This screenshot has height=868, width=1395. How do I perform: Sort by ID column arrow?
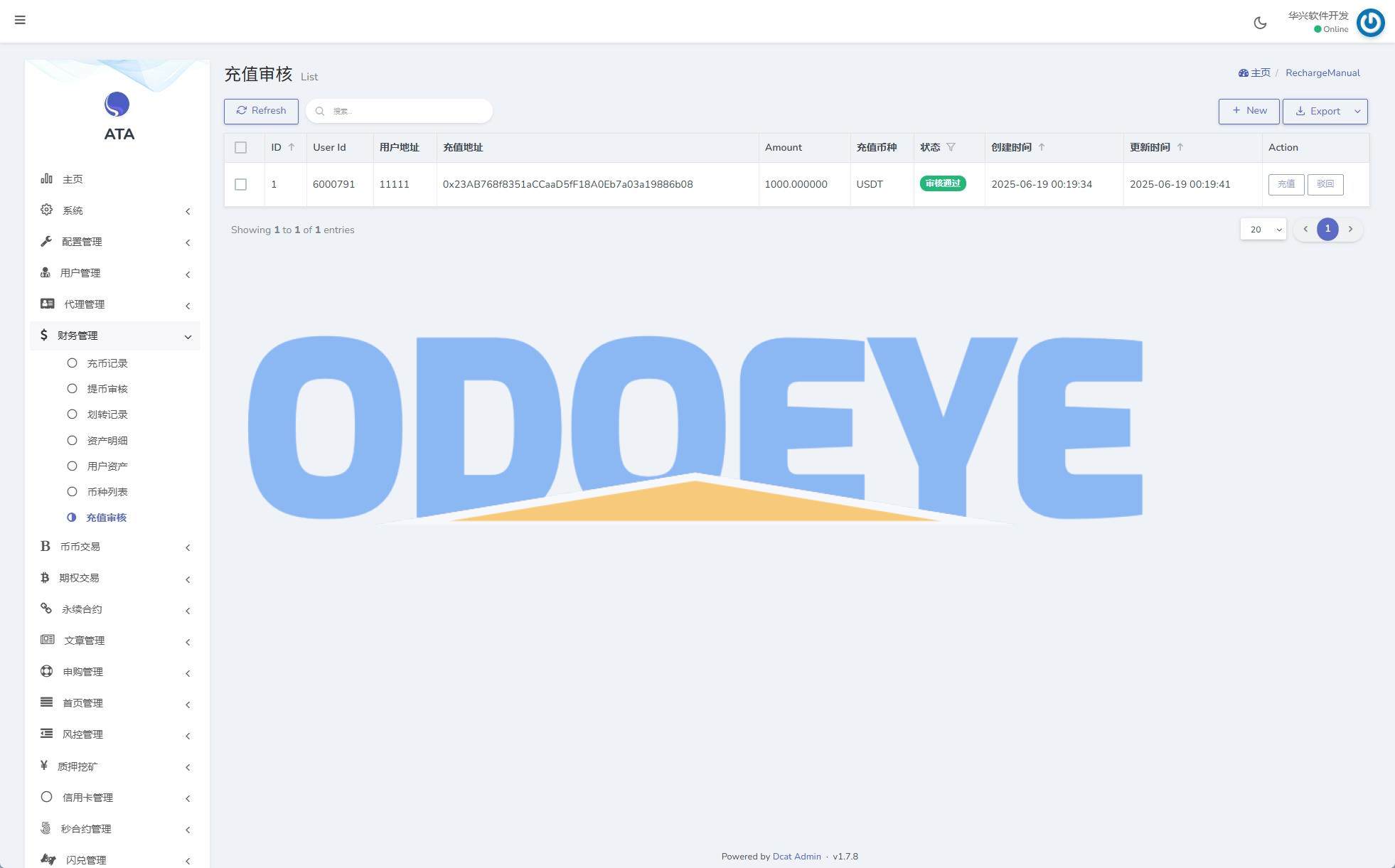point(291,147)
